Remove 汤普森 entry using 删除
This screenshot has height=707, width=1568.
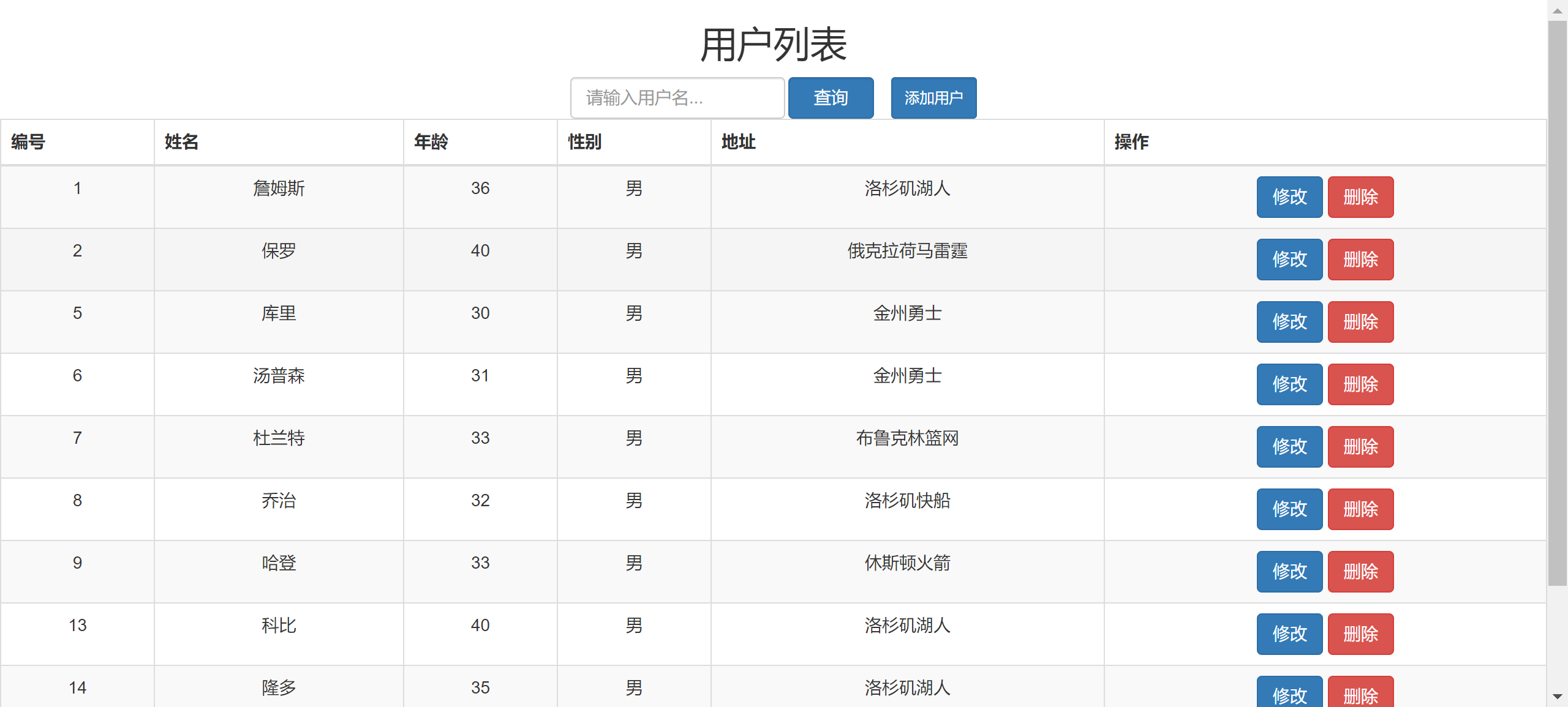[1360, 384]
